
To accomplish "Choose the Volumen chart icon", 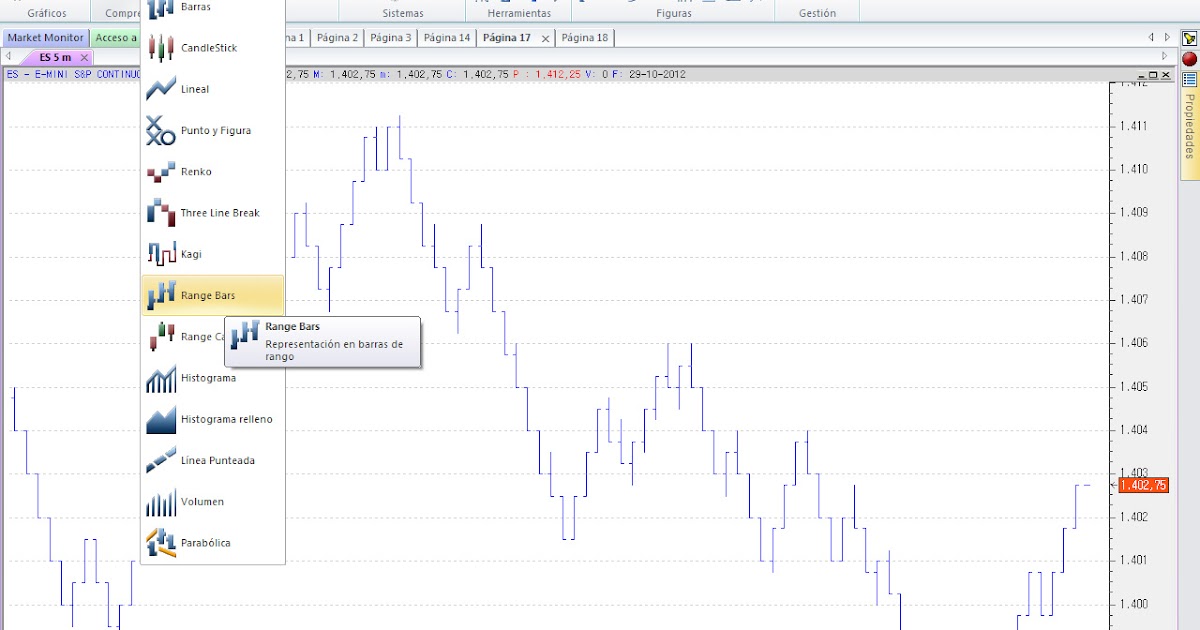I will click(x=161, y=502).
